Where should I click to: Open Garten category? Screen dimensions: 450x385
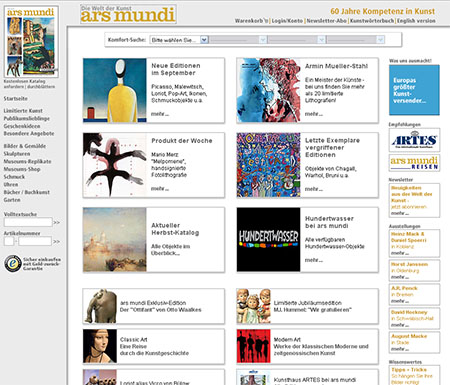[12, 200]
